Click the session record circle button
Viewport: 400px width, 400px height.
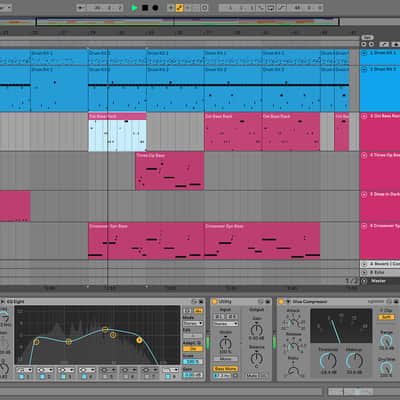click(x=204, y=7)
